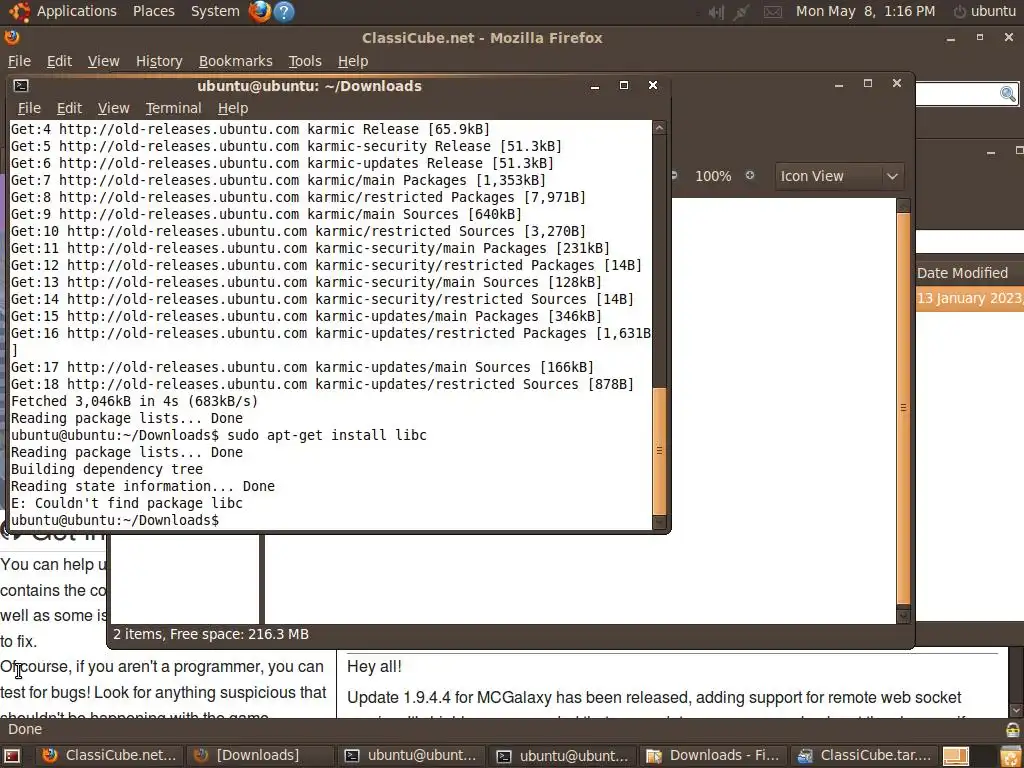This screenshot has height=768, width=1024.
Task: Open Firefox History menu
Action: (159, 61)
